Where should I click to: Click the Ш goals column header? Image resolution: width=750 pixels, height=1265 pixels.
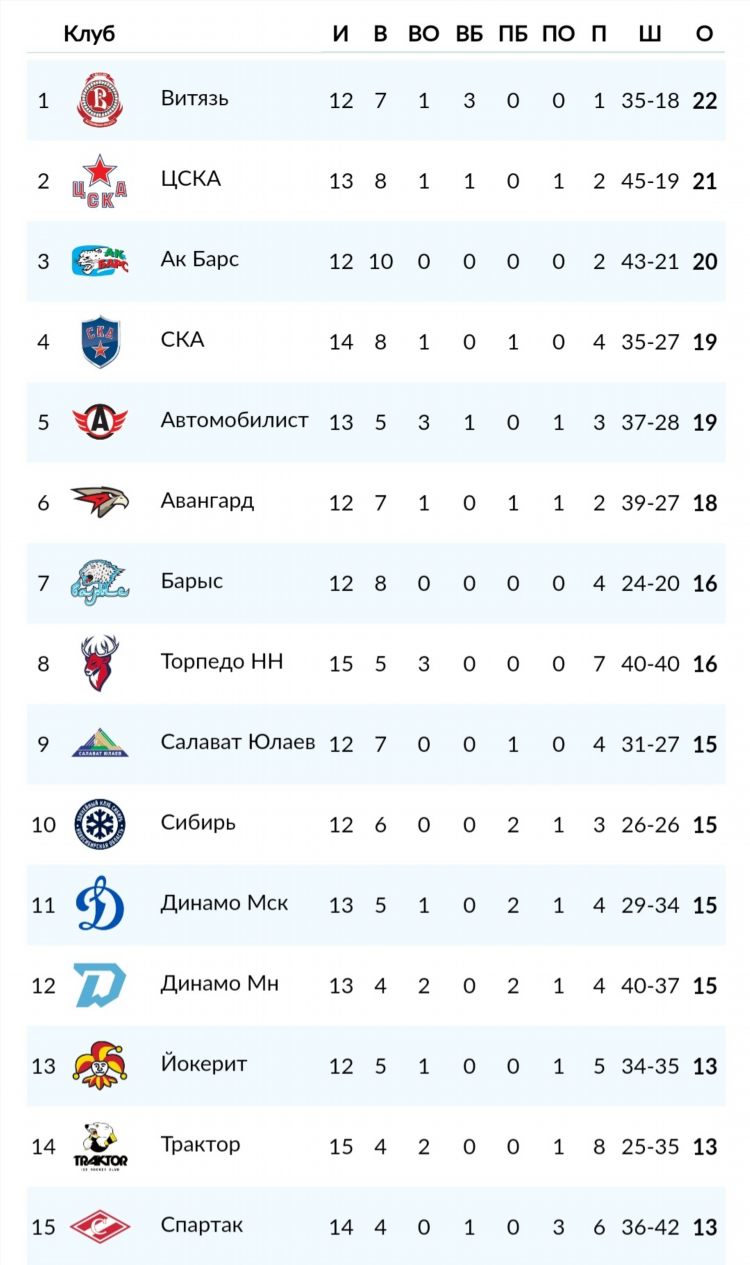point(649,34)
